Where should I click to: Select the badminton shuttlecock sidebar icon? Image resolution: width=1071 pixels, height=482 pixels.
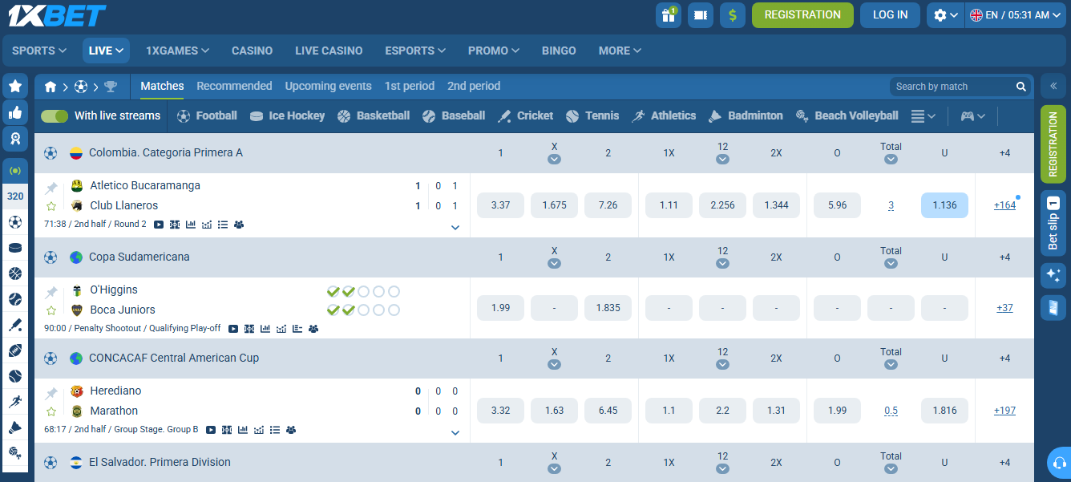coord(15,427)
